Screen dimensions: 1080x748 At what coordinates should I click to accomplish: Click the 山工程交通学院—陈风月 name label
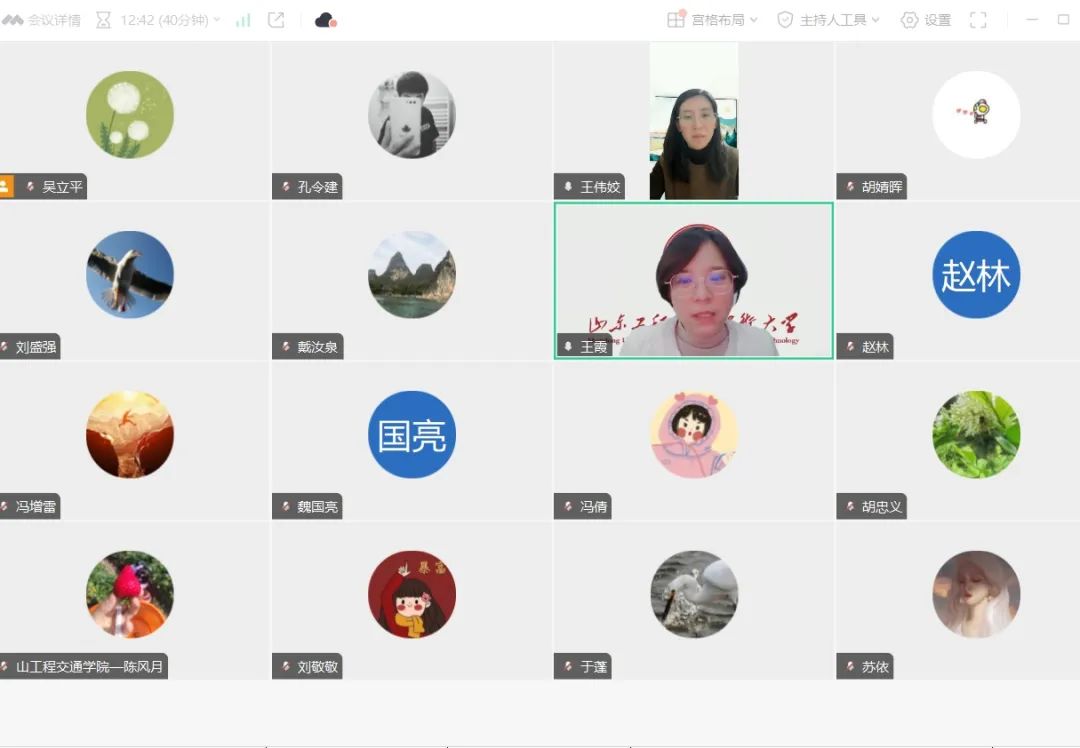(89, 667)
